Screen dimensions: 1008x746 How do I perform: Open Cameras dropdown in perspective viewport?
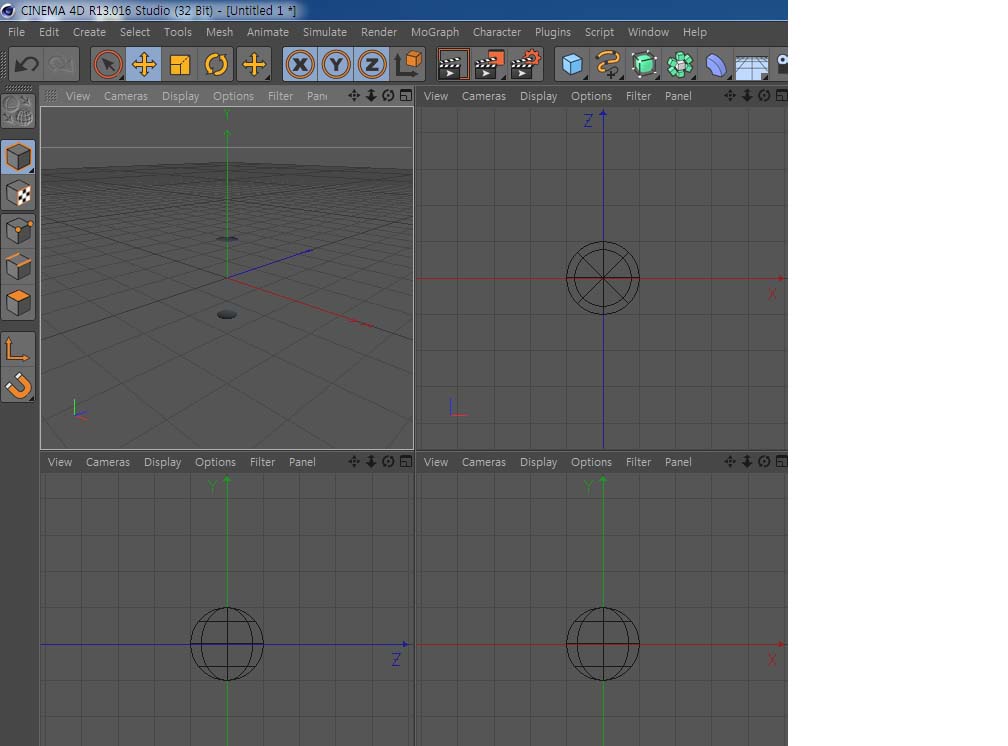[126, 96]
